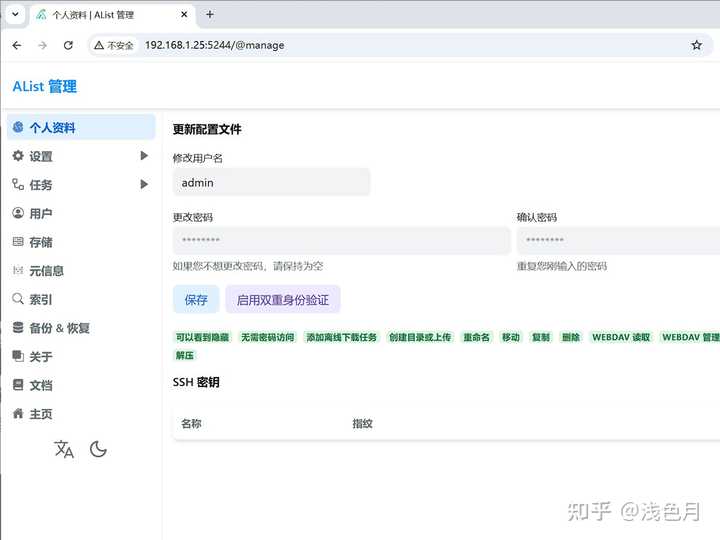This screenshot has width=720, height=540.
Task: Click the 复制 permission tag
Action: (x=541, y=338)
